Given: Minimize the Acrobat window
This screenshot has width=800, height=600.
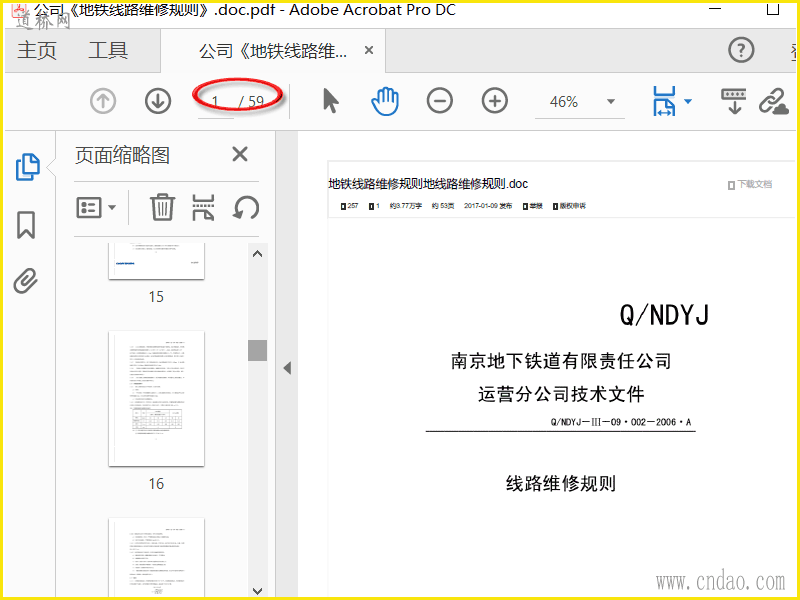Looking at the screenshot, I should click(x=715, y=9).
